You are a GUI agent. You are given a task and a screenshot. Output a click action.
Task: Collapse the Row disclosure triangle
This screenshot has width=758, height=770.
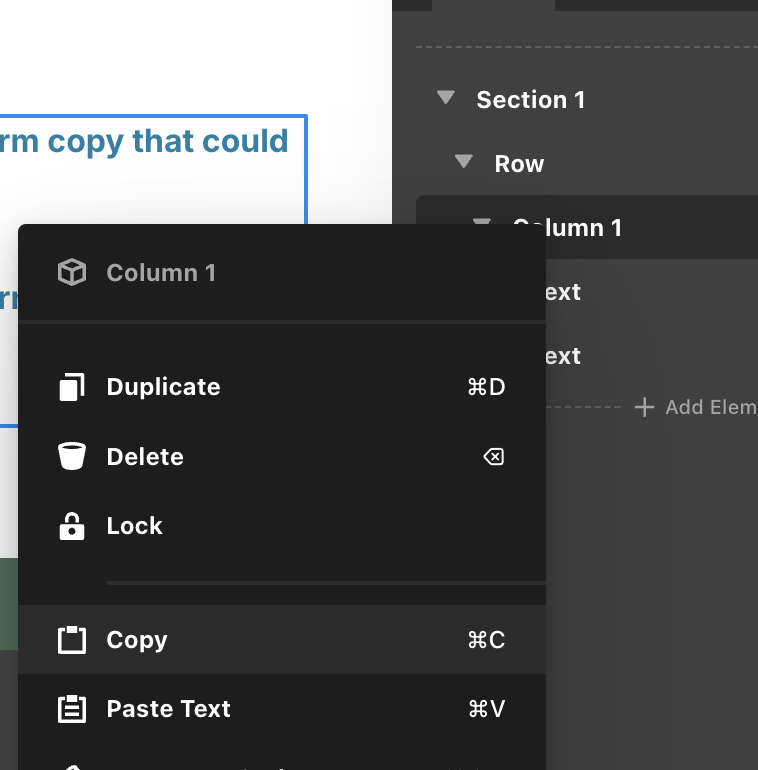(463, 163)
